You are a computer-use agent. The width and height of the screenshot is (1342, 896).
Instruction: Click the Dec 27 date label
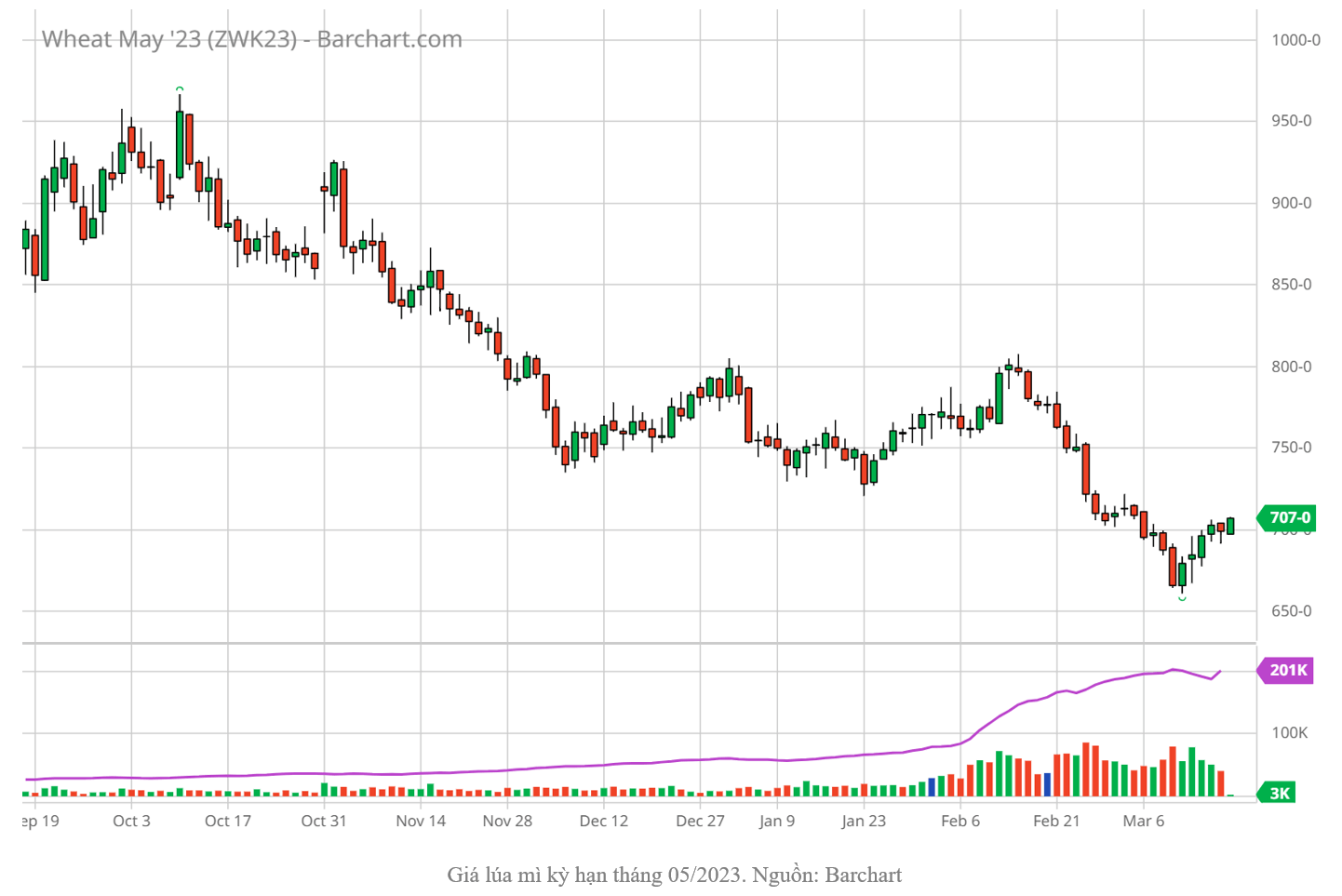pos(700,821)
